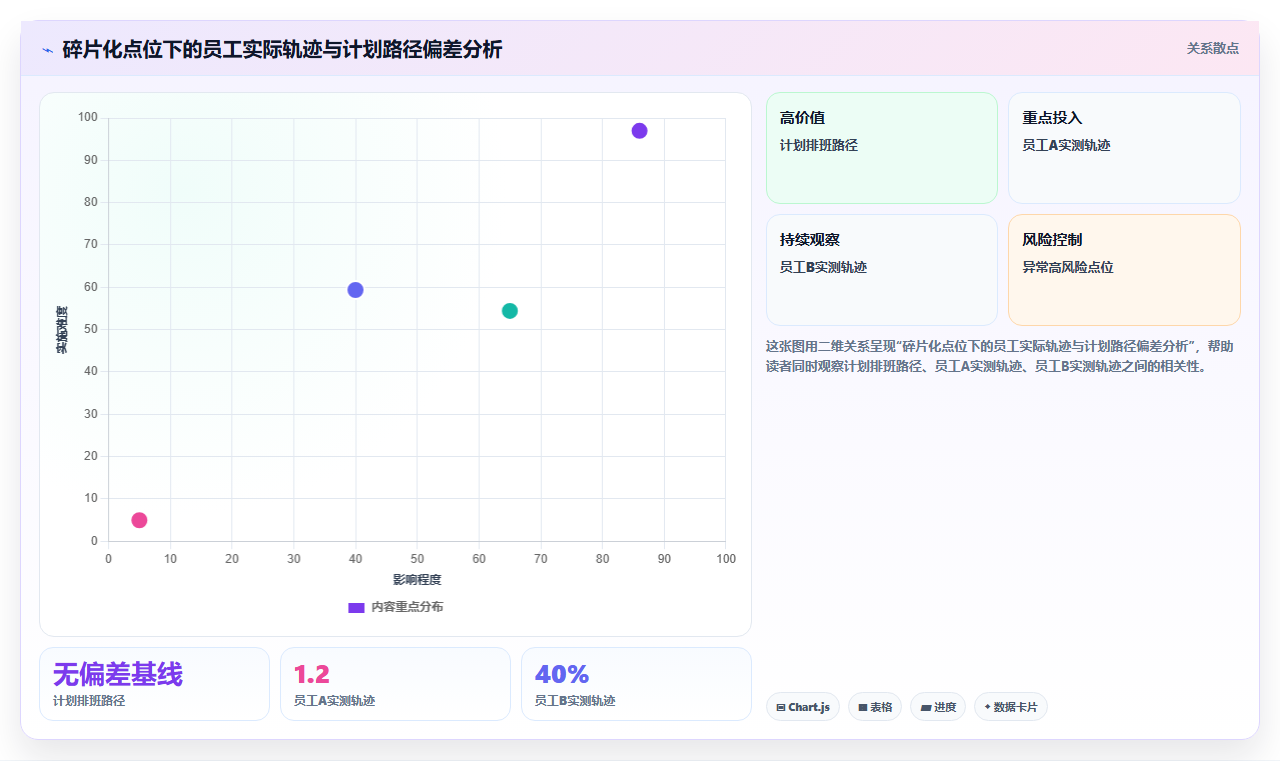Viewport: 1280px width, 761px height.
Task: Click the 表格 tag chip
Action: click(875, 707)
